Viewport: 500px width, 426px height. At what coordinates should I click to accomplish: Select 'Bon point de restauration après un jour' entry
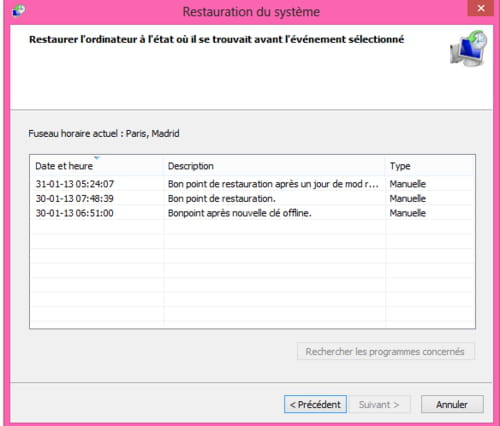pos(273,184)
